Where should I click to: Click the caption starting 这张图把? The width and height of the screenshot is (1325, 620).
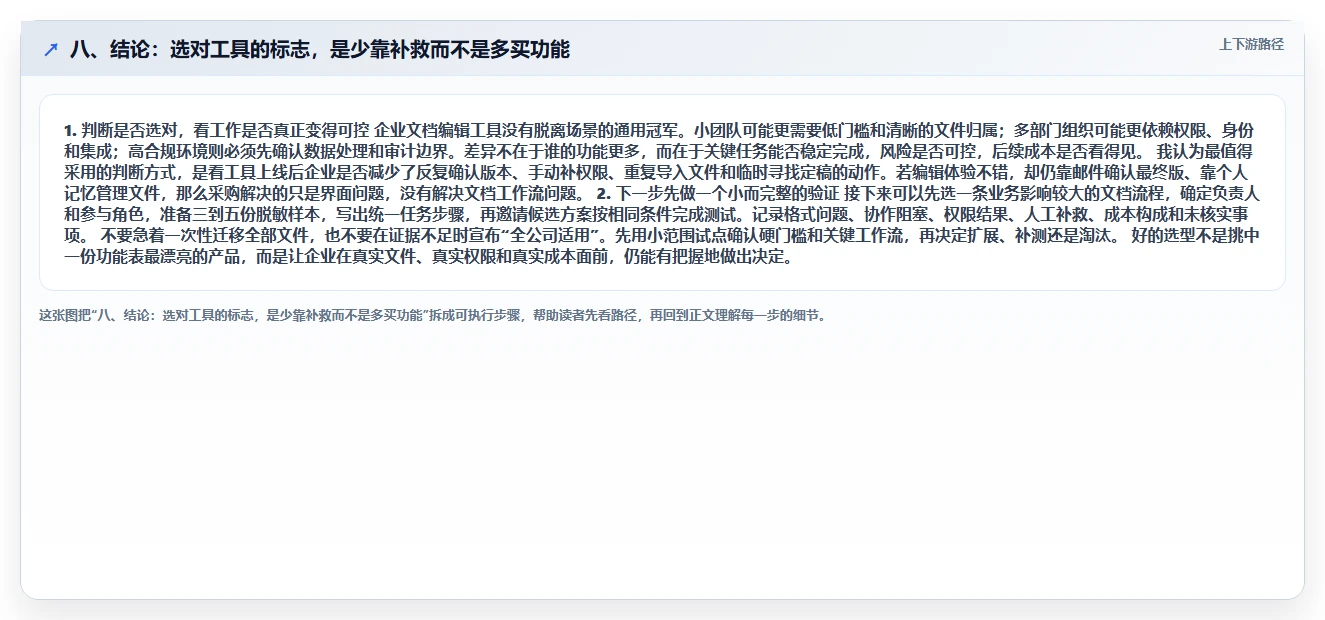click(433, 315)
